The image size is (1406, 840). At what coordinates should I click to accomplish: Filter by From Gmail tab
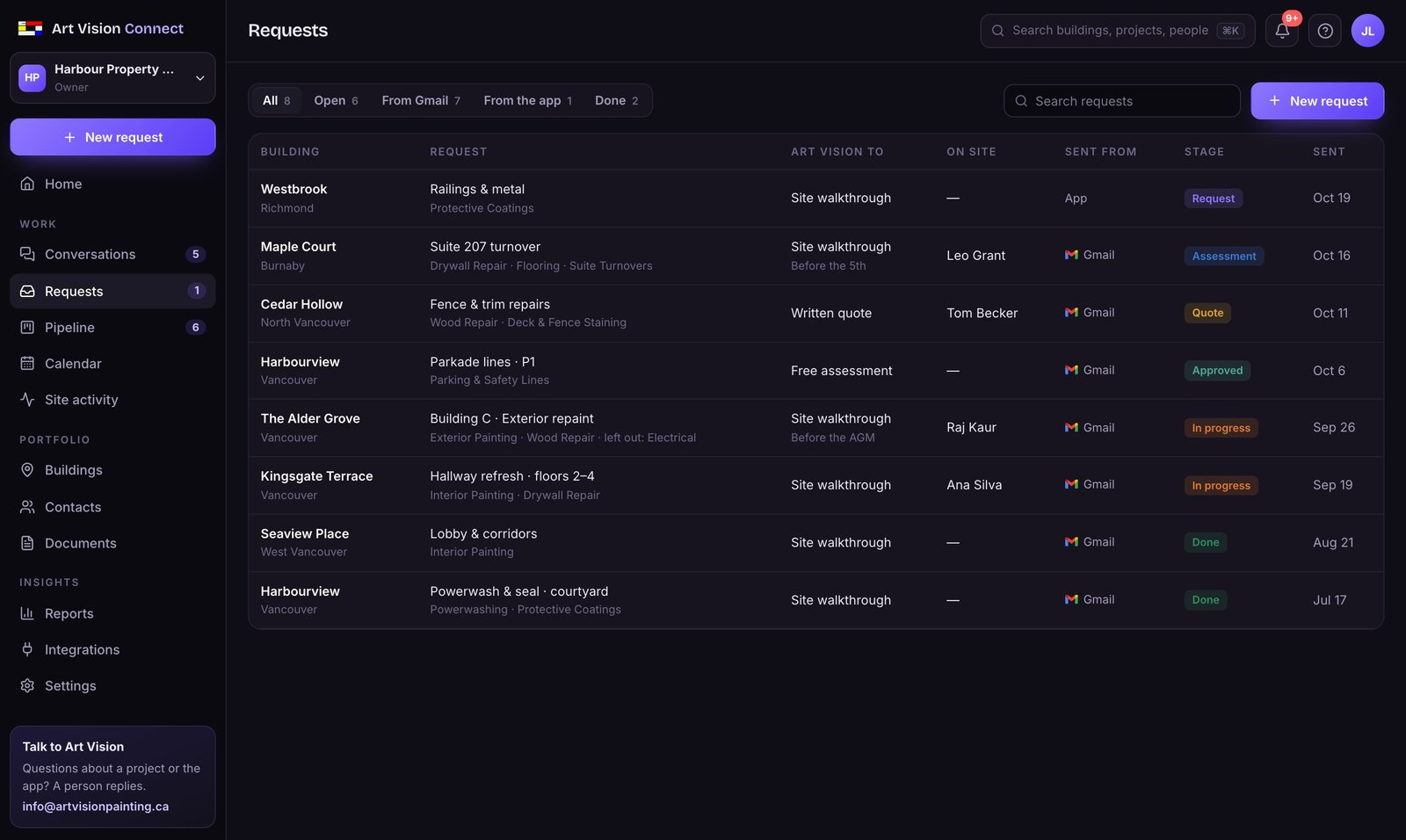point(421,100)
